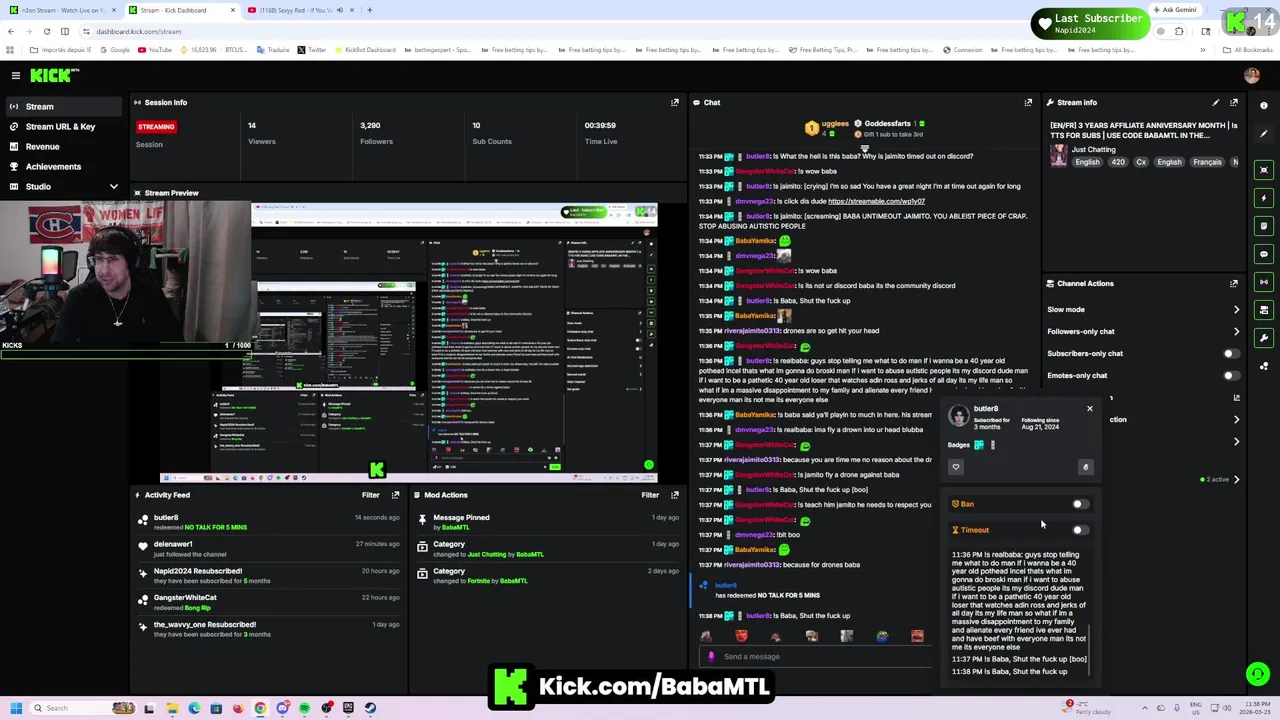Click mute icon on butler8 user card
Viewport: 1280px width, 720px height.
point(1085,467)
